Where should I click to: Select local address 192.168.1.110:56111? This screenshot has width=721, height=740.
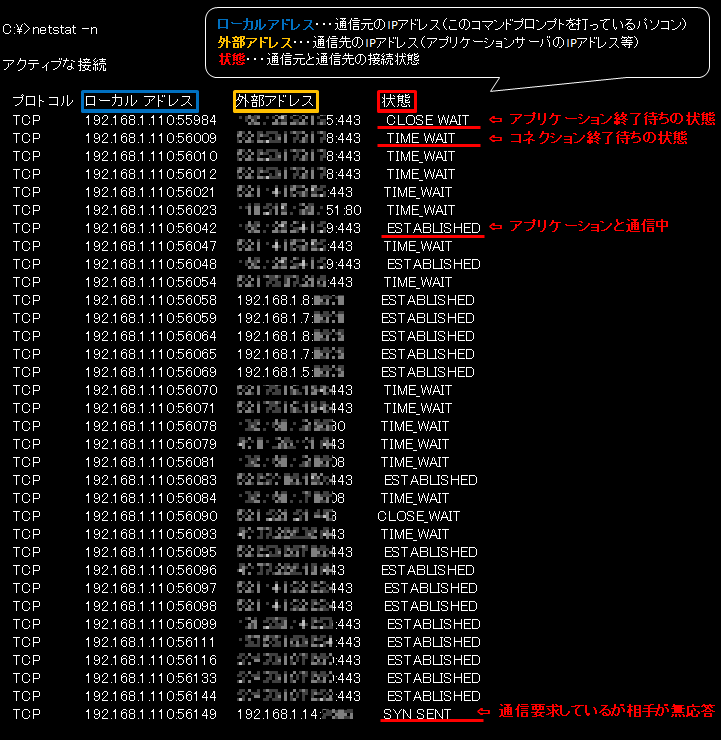coord(150,643)
